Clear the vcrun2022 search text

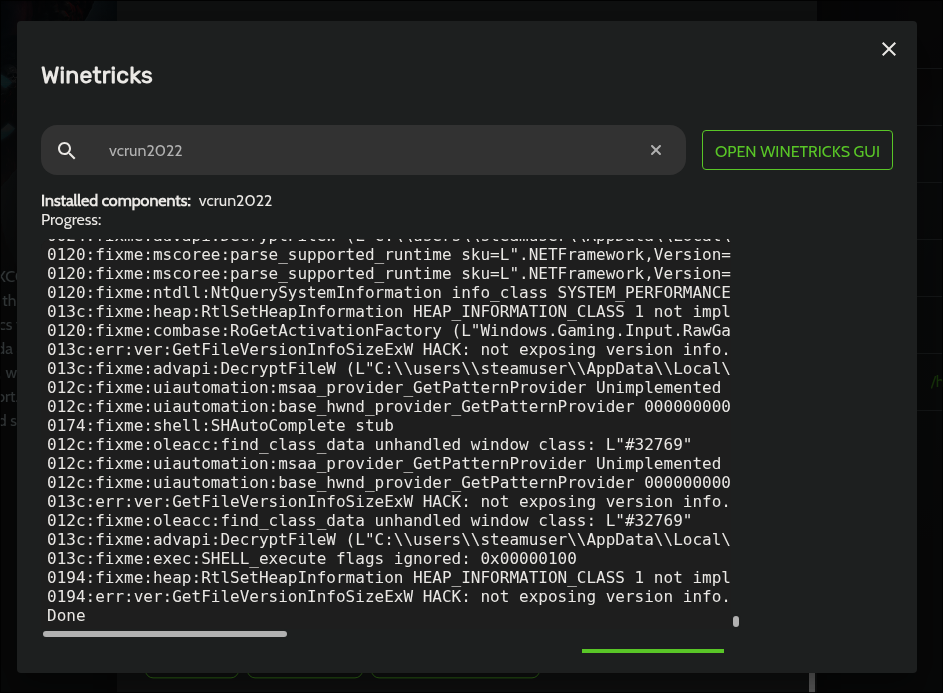pyautogui.click(x=656, y=150)
